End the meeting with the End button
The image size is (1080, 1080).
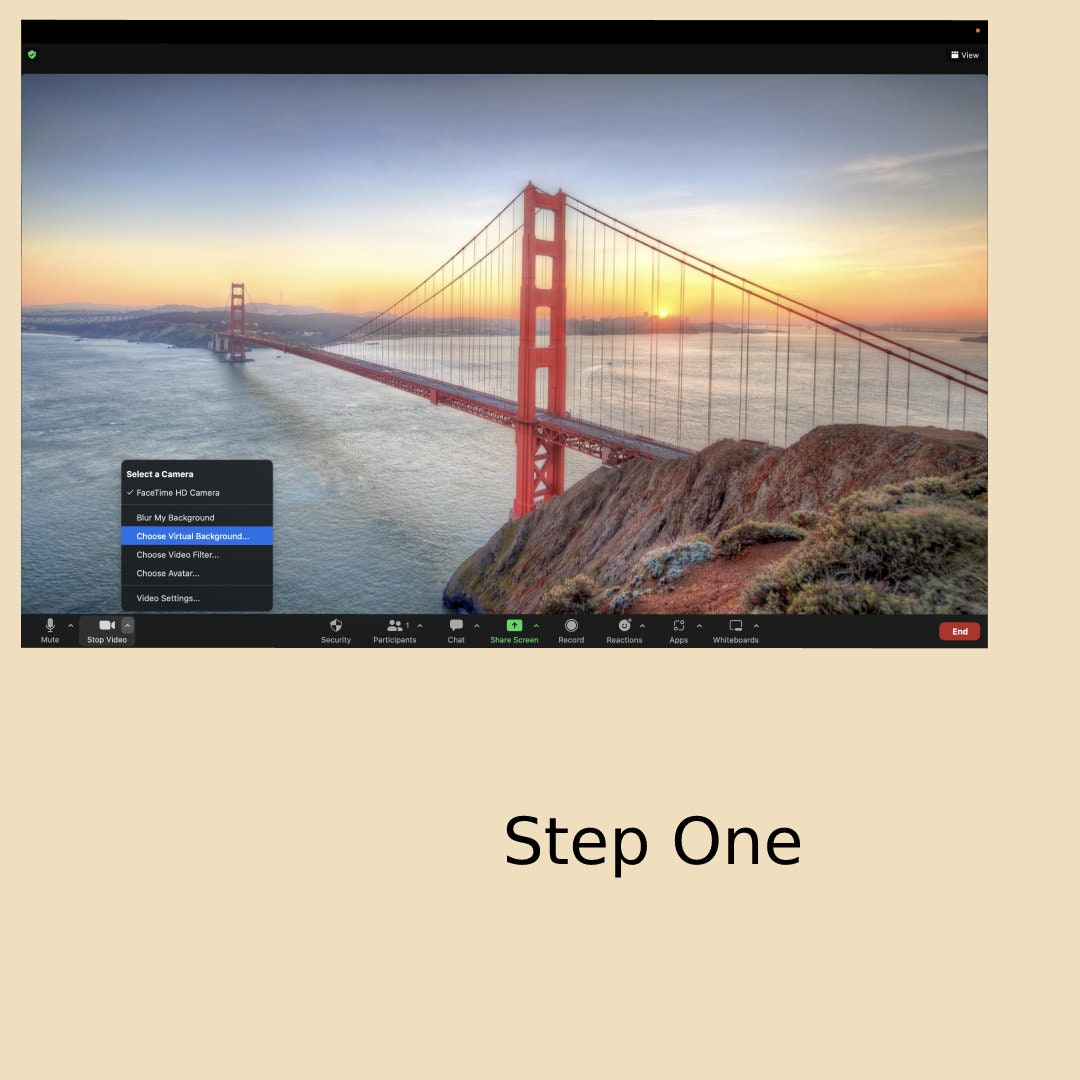click(959, 631)
